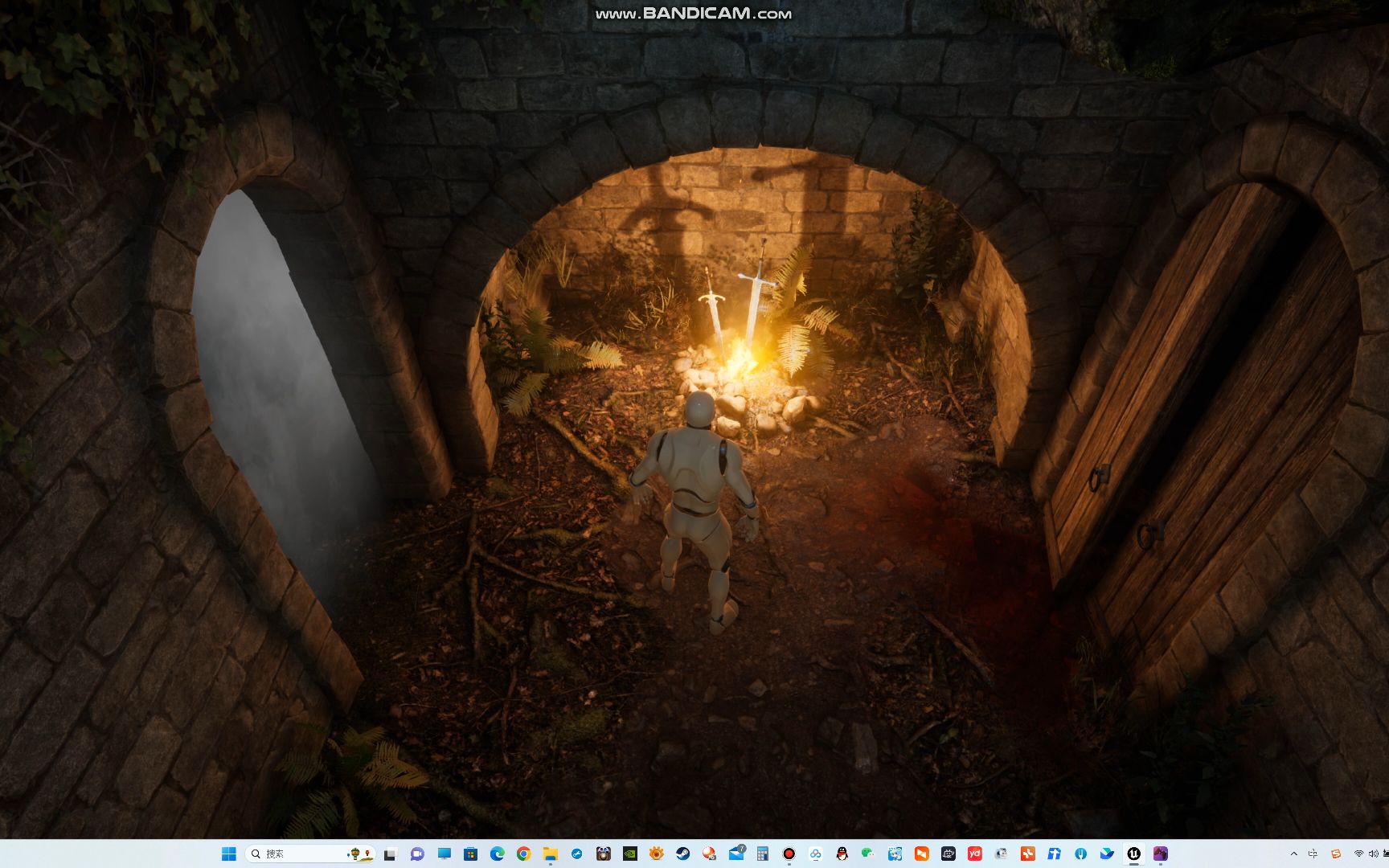Switch to the Unreal Engine taskbar icon
This screenshot has width=1389, height=868.
coord(1133,854)
